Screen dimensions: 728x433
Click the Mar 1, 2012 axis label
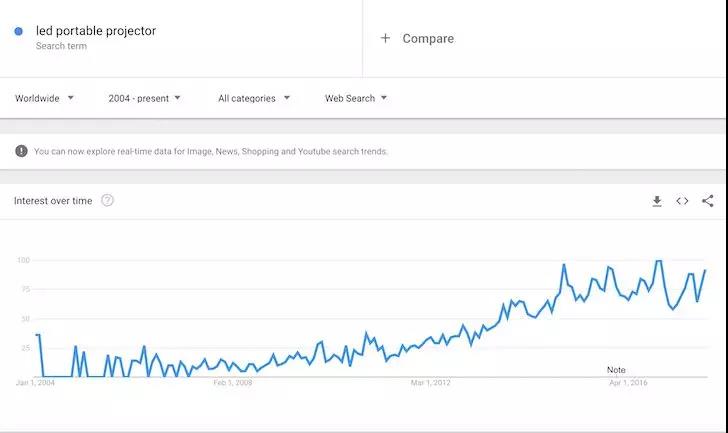pos(430,383)
